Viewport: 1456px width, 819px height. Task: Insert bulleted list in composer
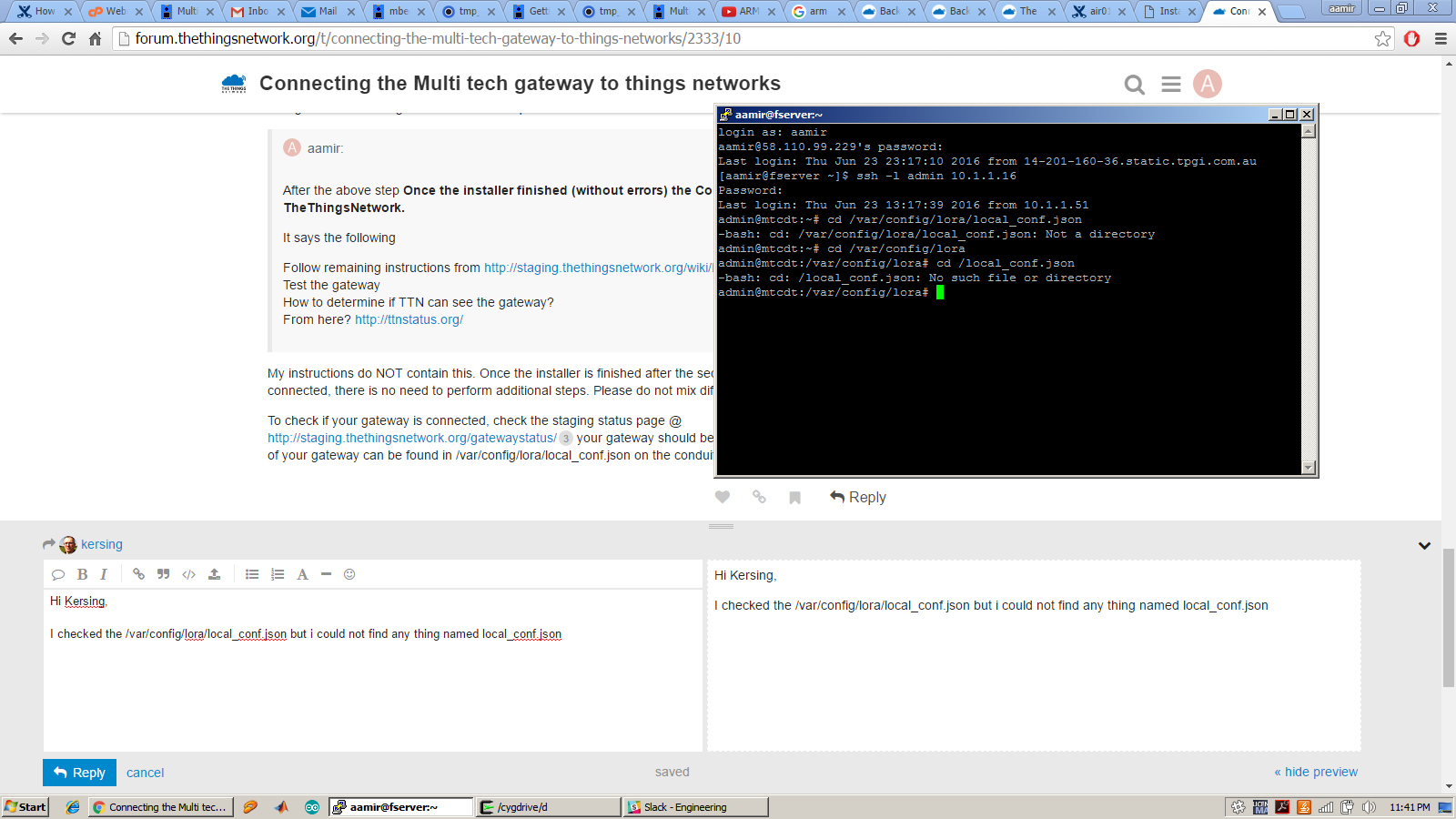click(x=252, y=574)
